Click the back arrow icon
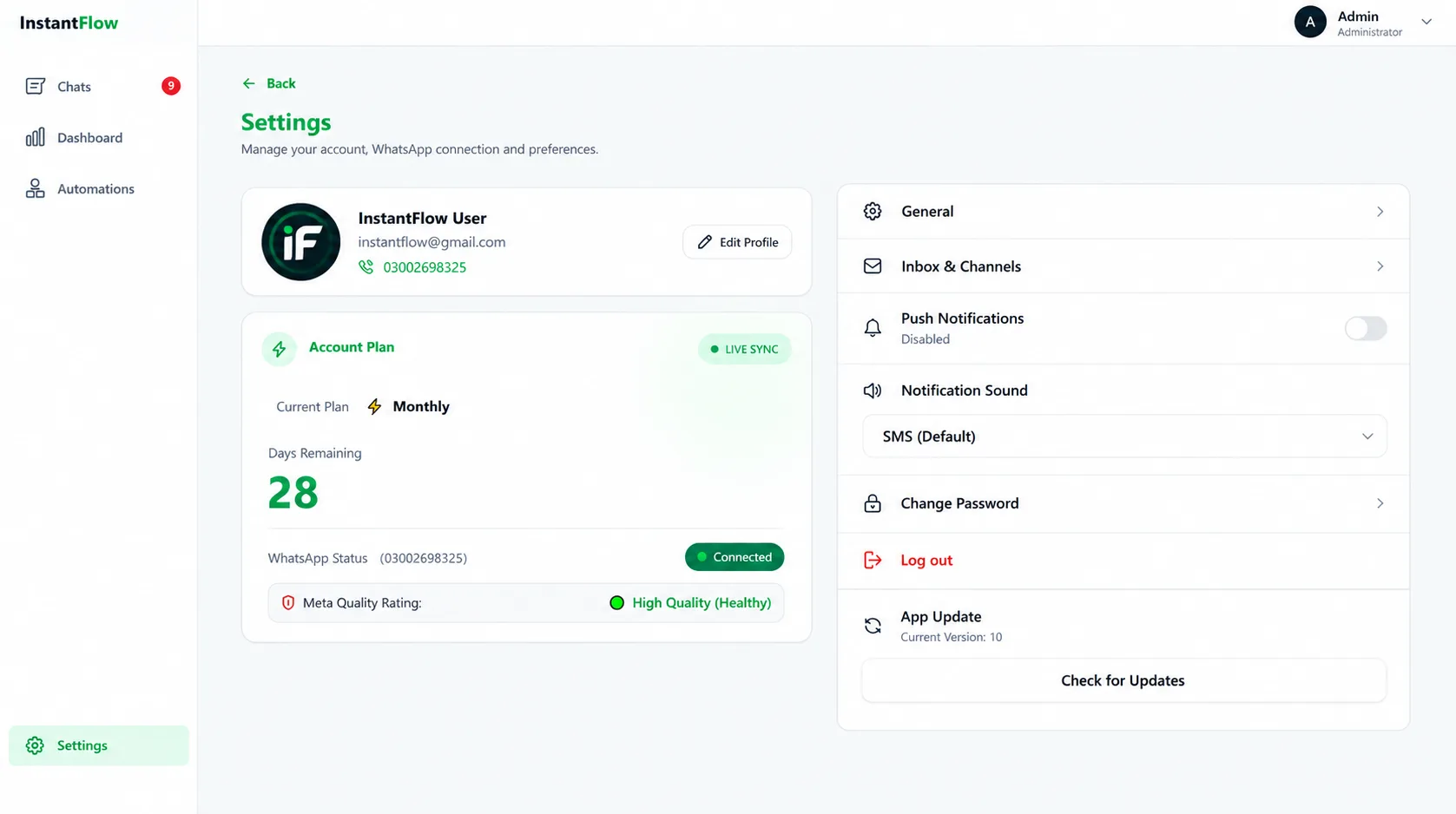 coord(249,83)
